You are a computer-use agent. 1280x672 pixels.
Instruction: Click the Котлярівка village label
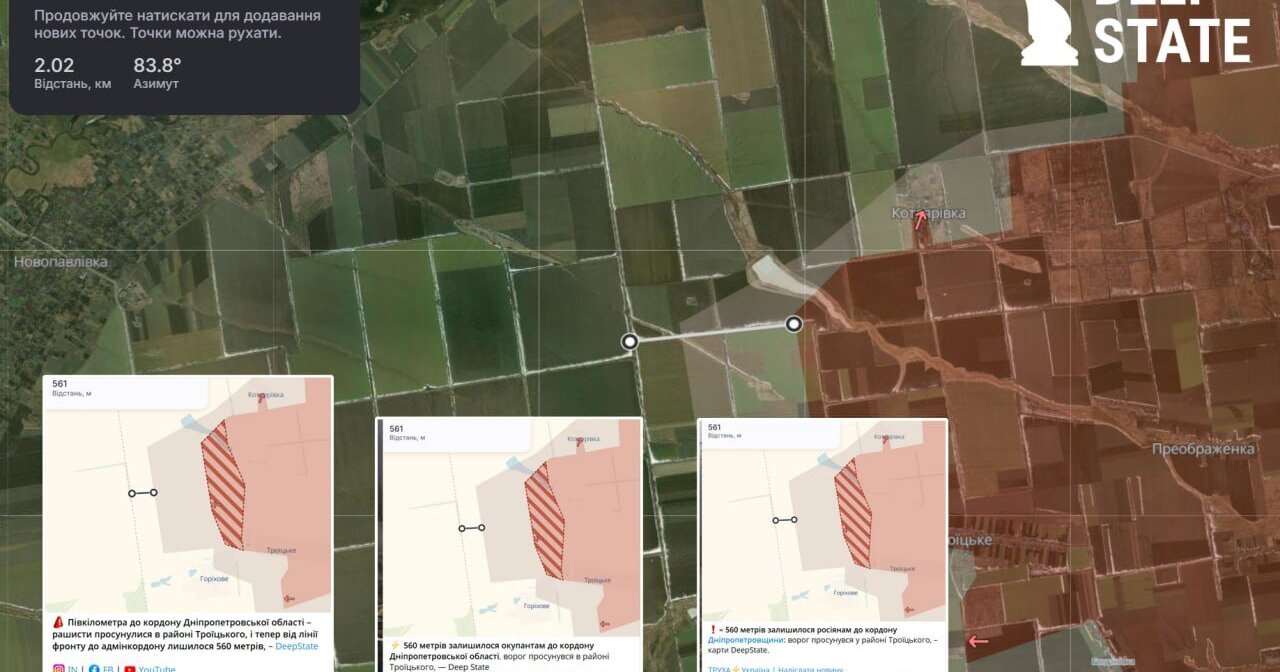point(930,213)
